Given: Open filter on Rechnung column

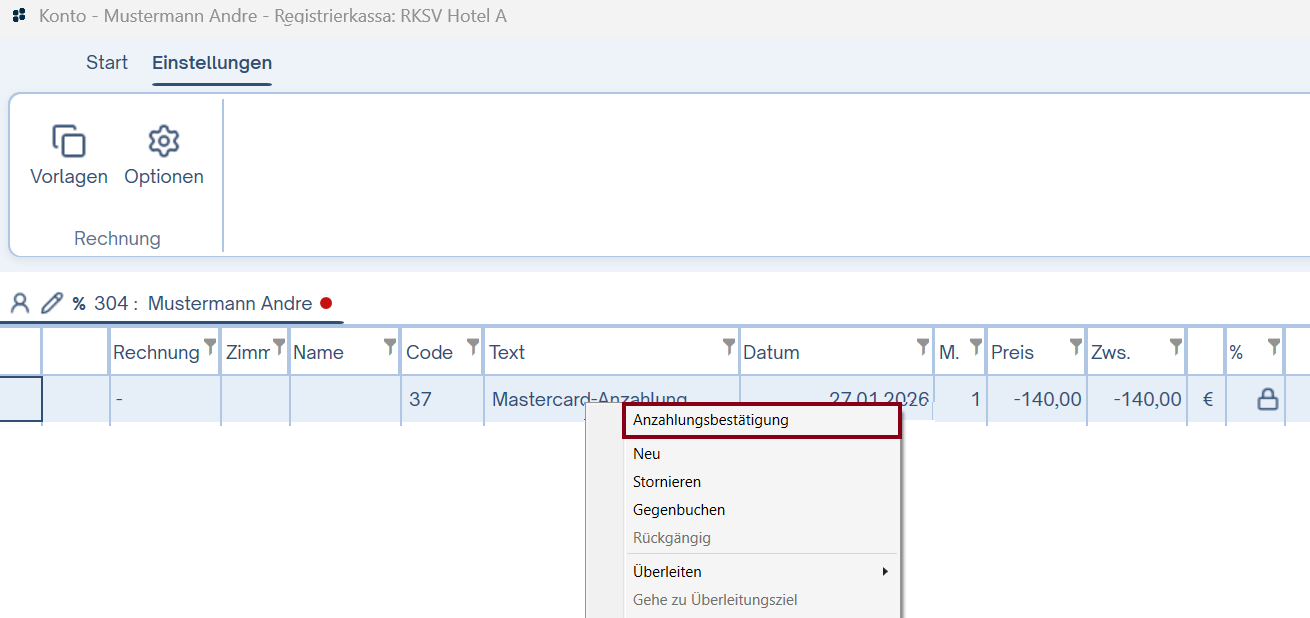Looking at the screenshot, I should 210,346.
